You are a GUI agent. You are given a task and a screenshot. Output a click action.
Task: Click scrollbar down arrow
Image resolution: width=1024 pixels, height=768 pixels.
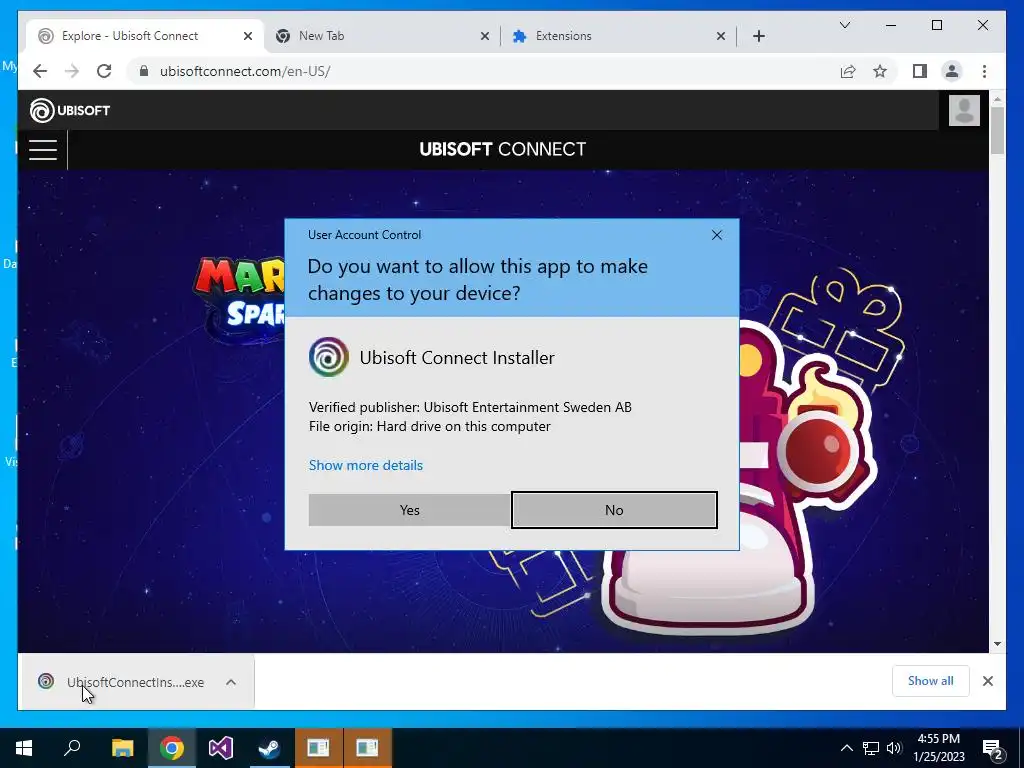997,643
